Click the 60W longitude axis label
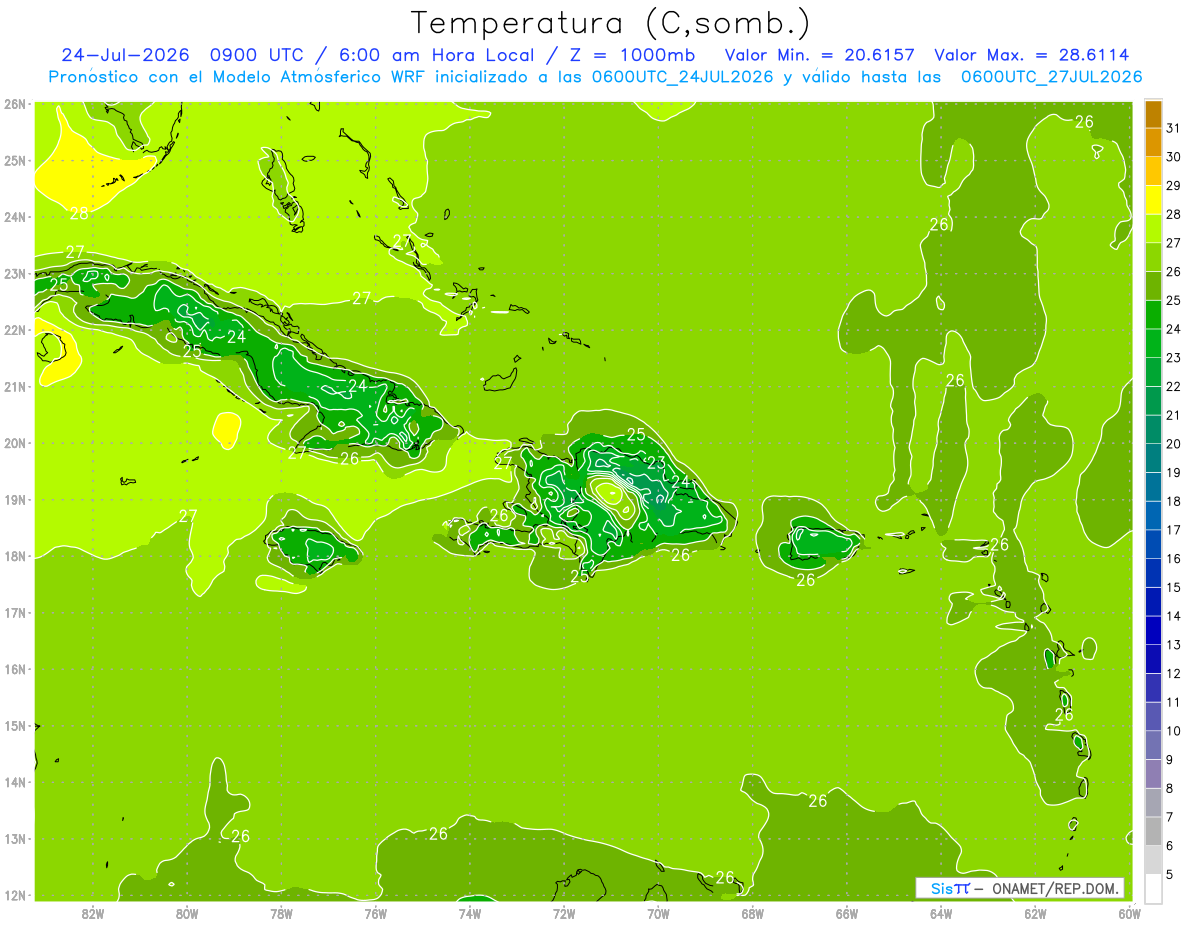 point(1130,913)
